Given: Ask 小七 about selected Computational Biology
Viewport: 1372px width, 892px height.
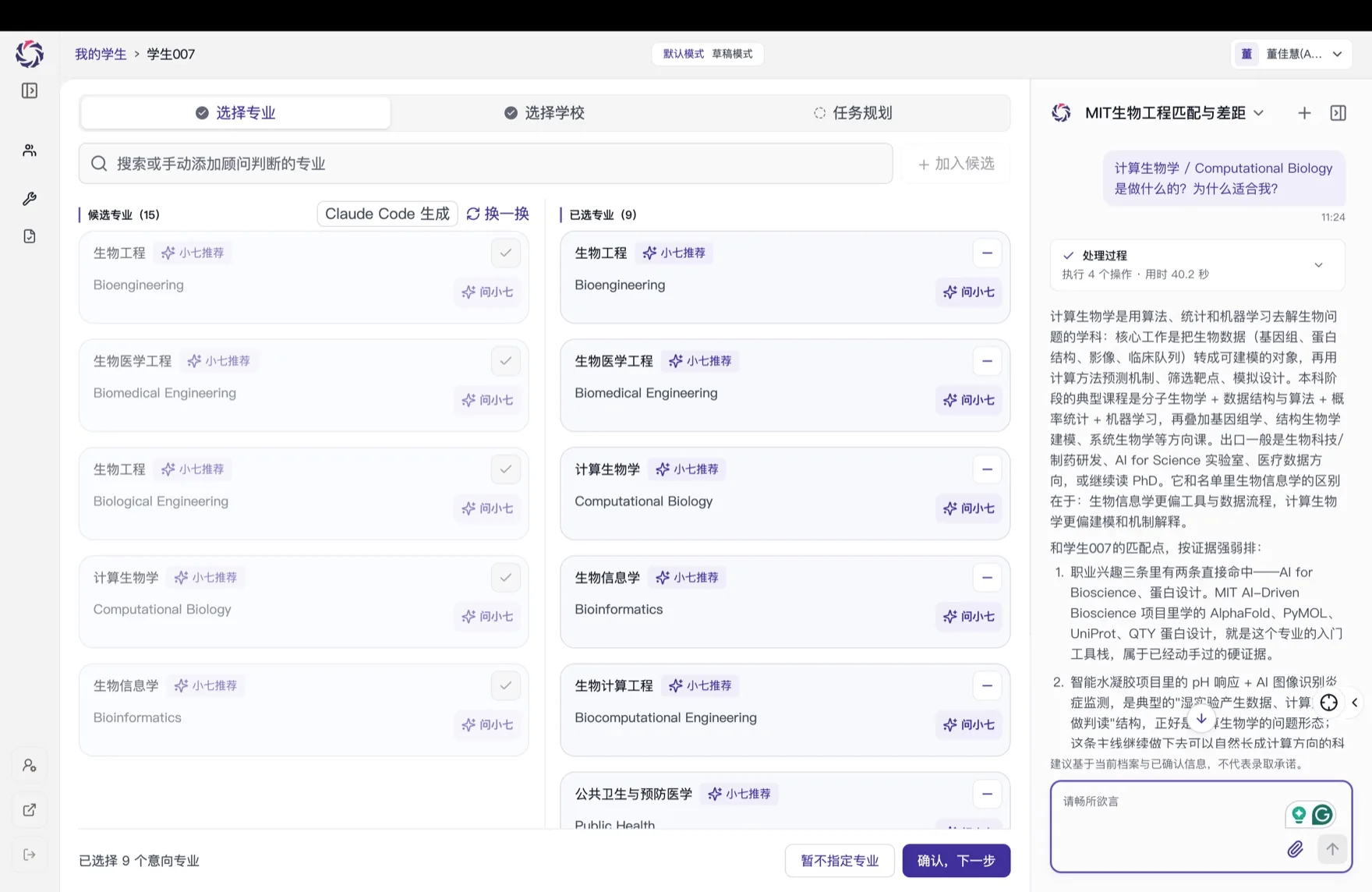Looking at the screenshot, I should [x=968, y=508].
